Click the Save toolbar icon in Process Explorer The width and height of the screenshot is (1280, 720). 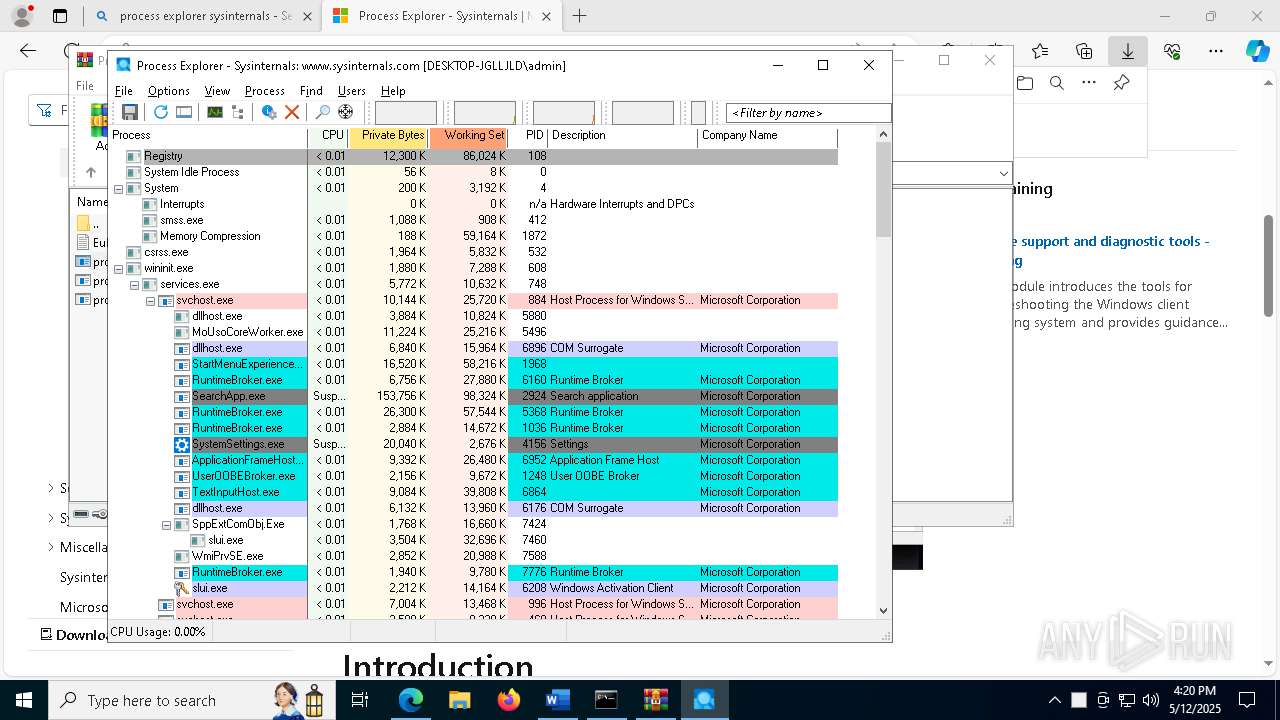pyautogui.click(x=130, y=112)
